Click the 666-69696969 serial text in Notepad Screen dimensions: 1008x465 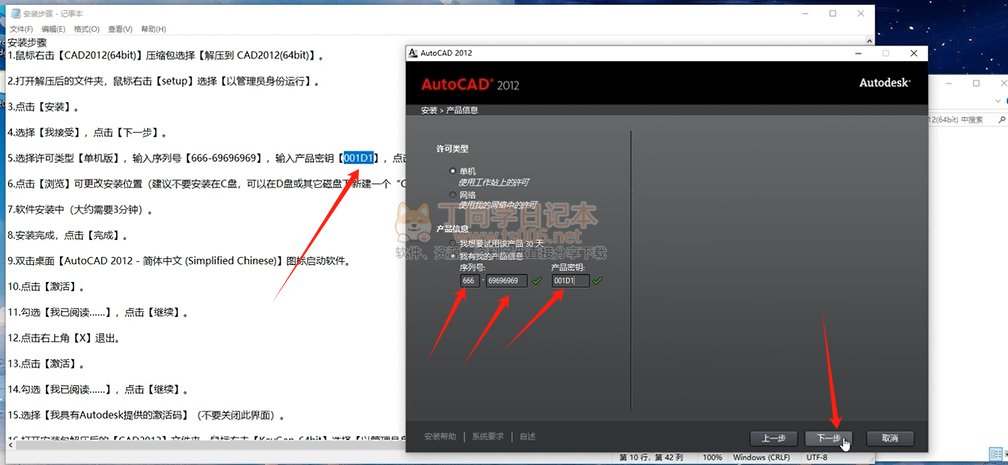tap(225, 158)
